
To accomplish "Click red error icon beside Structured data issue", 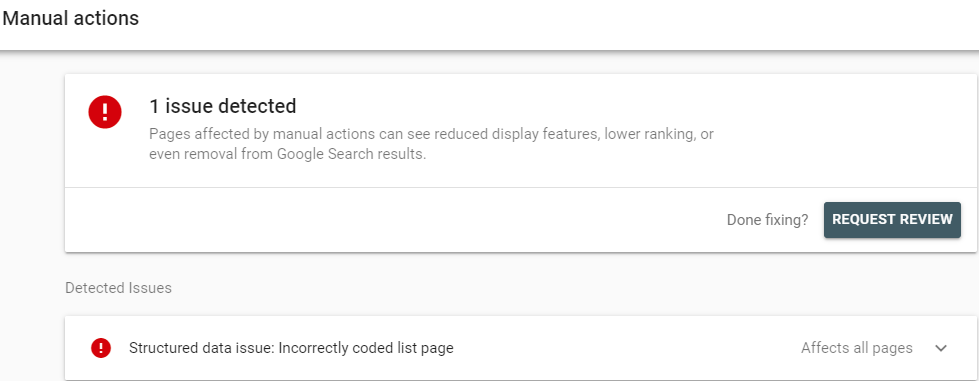I will [101, 348].
